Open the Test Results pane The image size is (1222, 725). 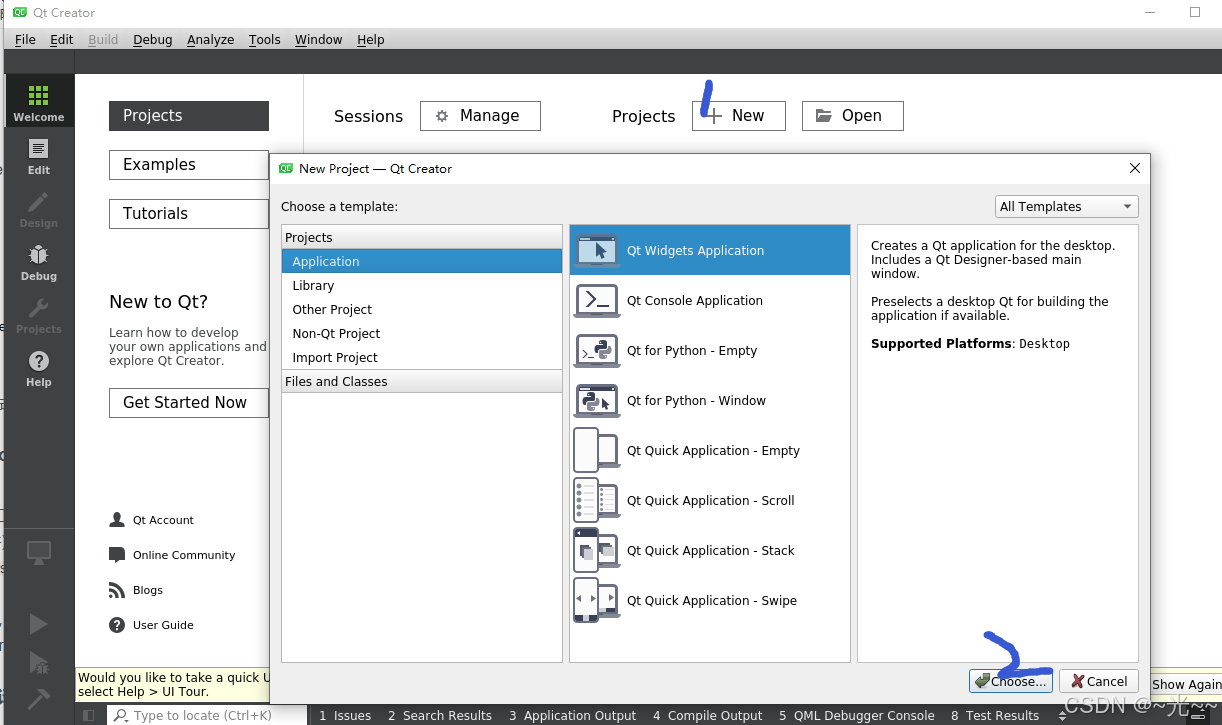[995, 715]
